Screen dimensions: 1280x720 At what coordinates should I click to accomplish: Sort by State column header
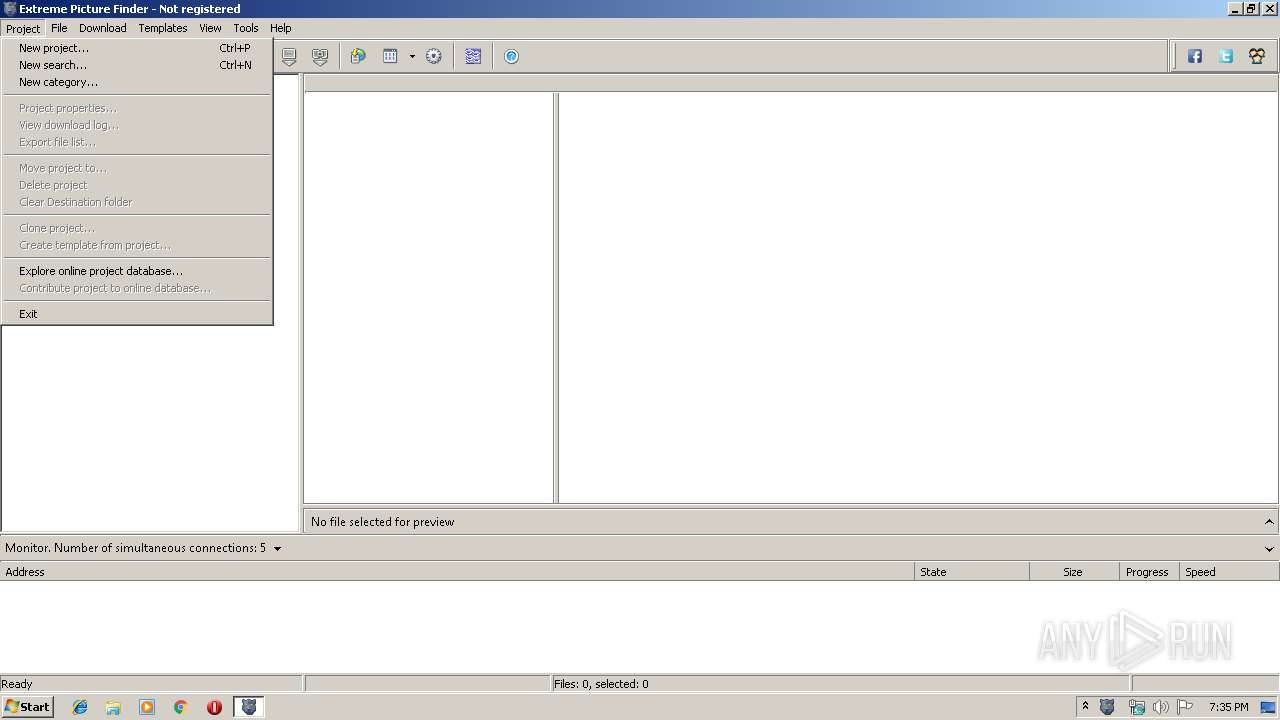tap(972, 572)
